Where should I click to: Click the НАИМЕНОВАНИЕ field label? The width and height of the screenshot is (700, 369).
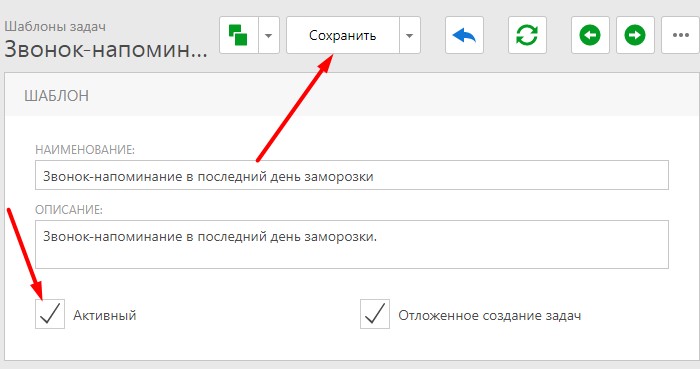85,150
